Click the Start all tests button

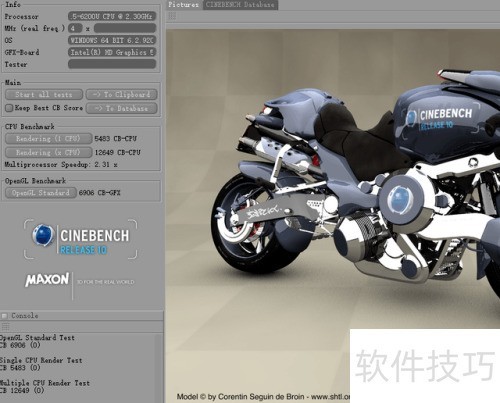tap(44, 95)
